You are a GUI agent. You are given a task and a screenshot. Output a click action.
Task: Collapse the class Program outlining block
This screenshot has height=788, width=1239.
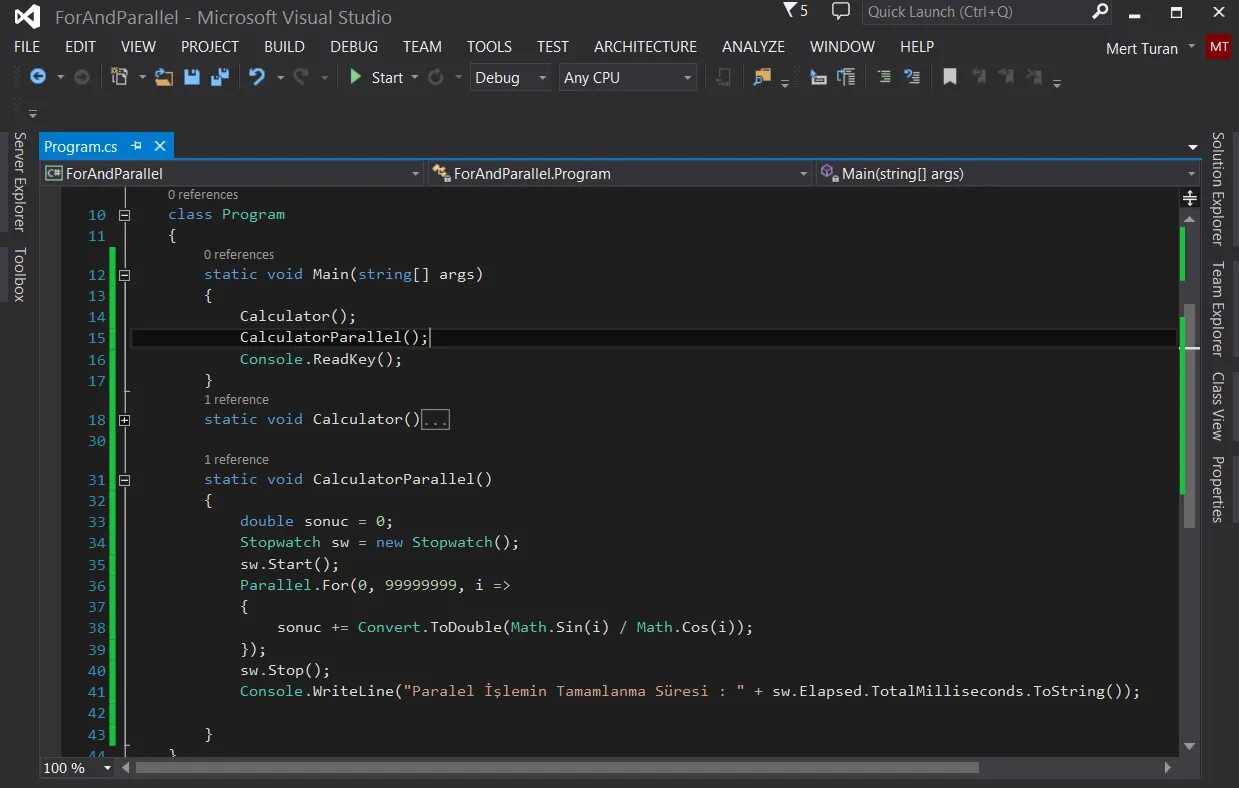(125, 215)
